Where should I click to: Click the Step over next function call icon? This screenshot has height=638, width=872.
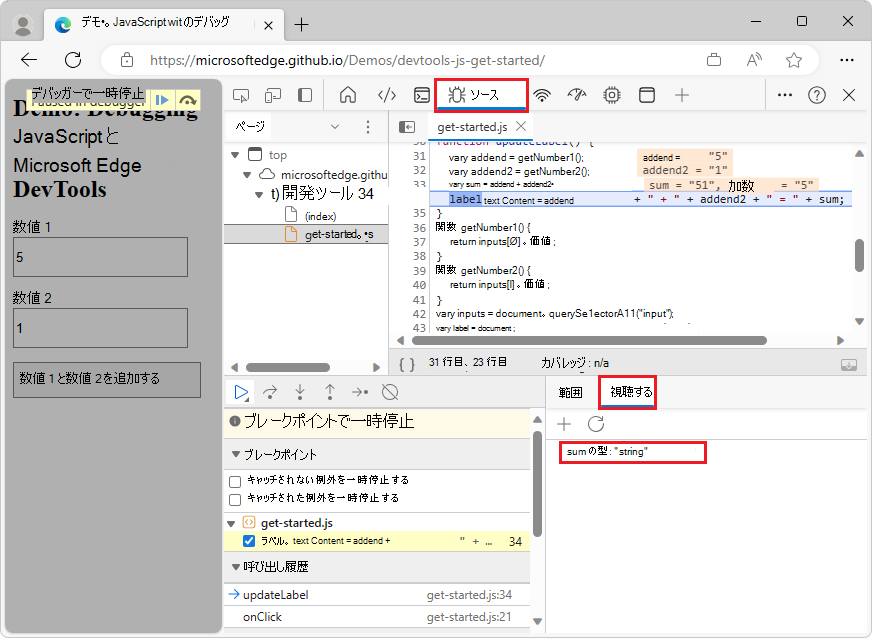coord(270,392)
